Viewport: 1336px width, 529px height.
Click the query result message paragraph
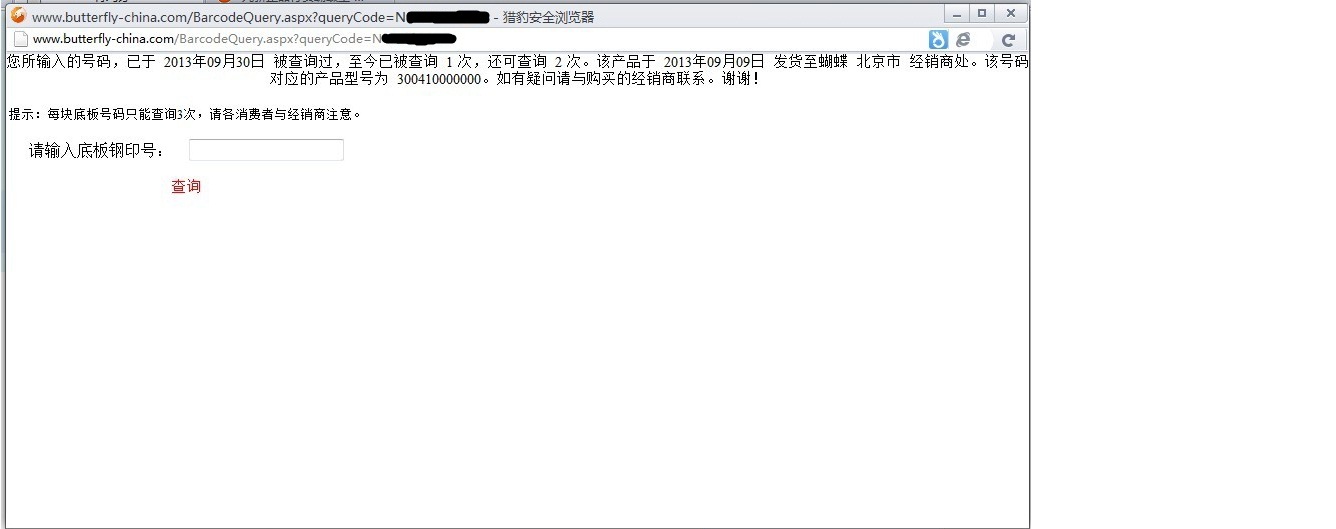tap(517, 69)
